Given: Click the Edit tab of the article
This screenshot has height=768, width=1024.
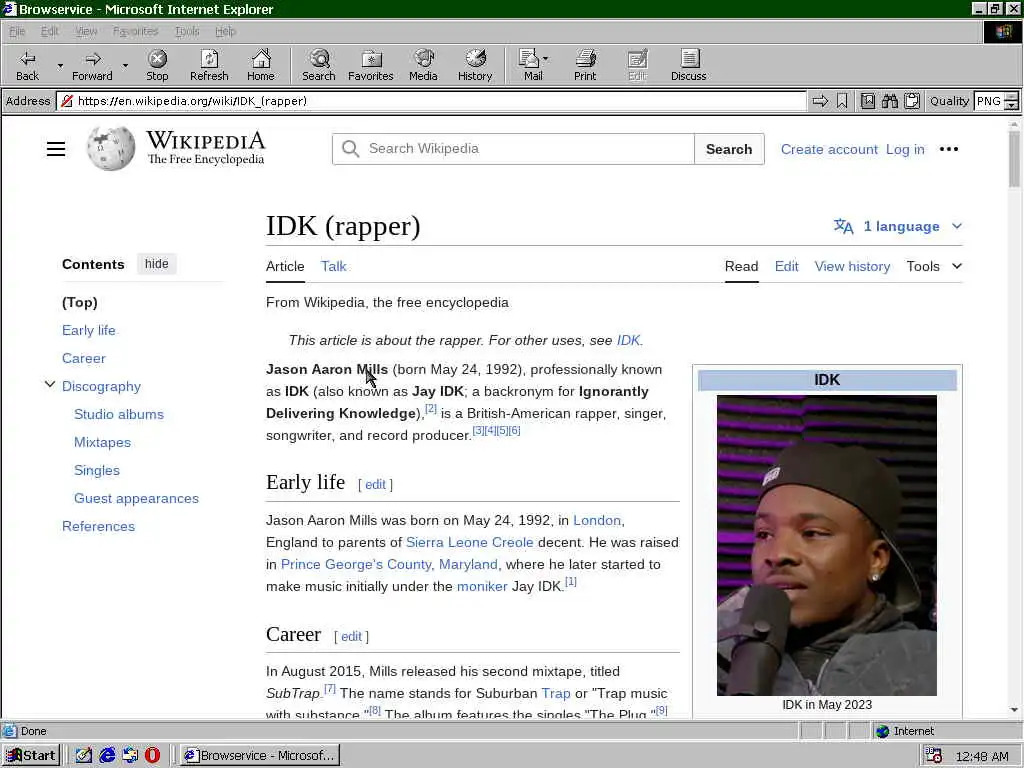Looking at the screenshot, I should 786,266.
